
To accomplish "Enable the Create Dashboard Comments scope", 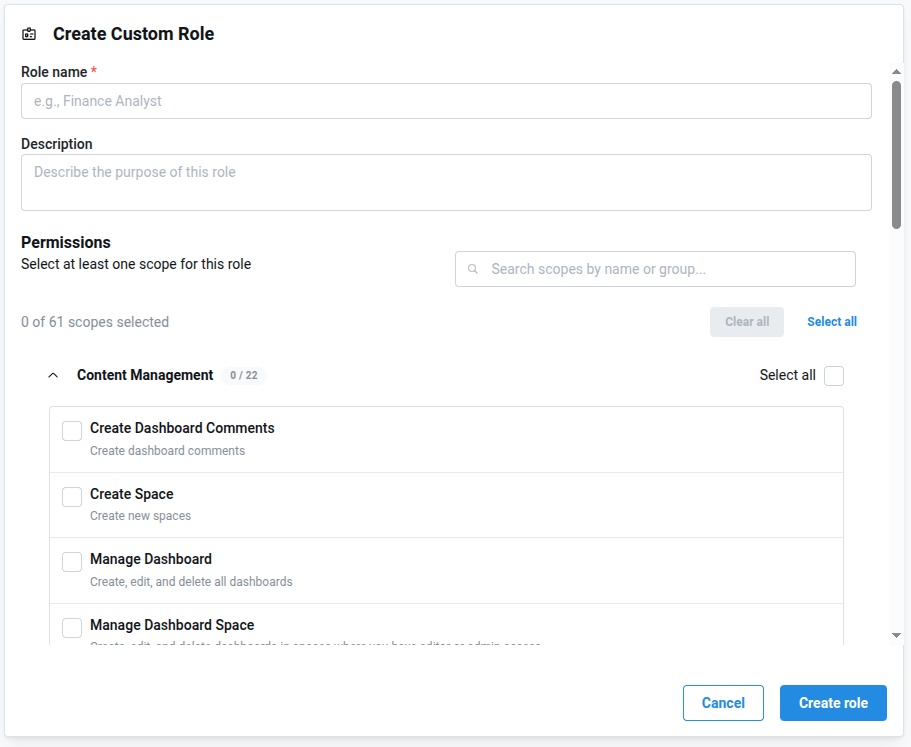I will click(x=71, y=430).
